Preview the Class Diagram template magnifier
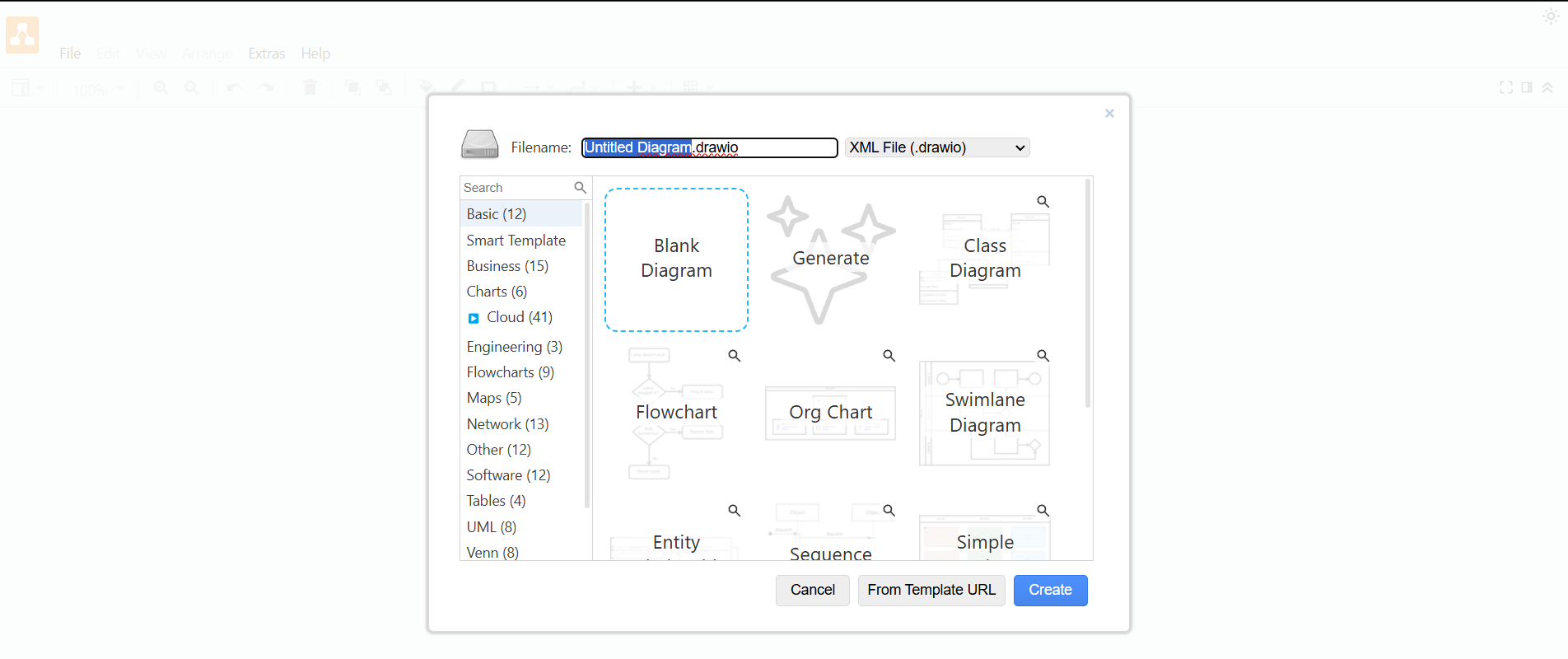The width and height of the screenshot is (1568, 659). click(1043, 202)
